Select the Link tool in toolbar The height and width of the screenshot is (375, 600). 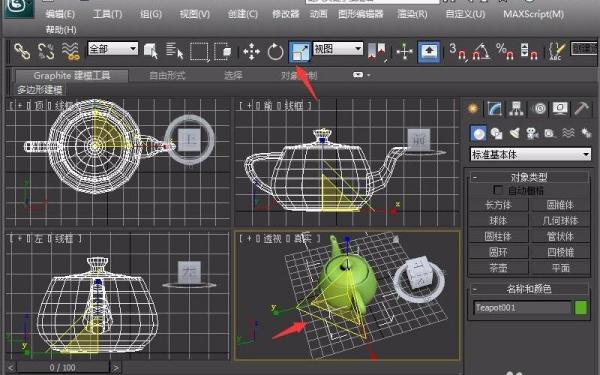tap(22, 51)
